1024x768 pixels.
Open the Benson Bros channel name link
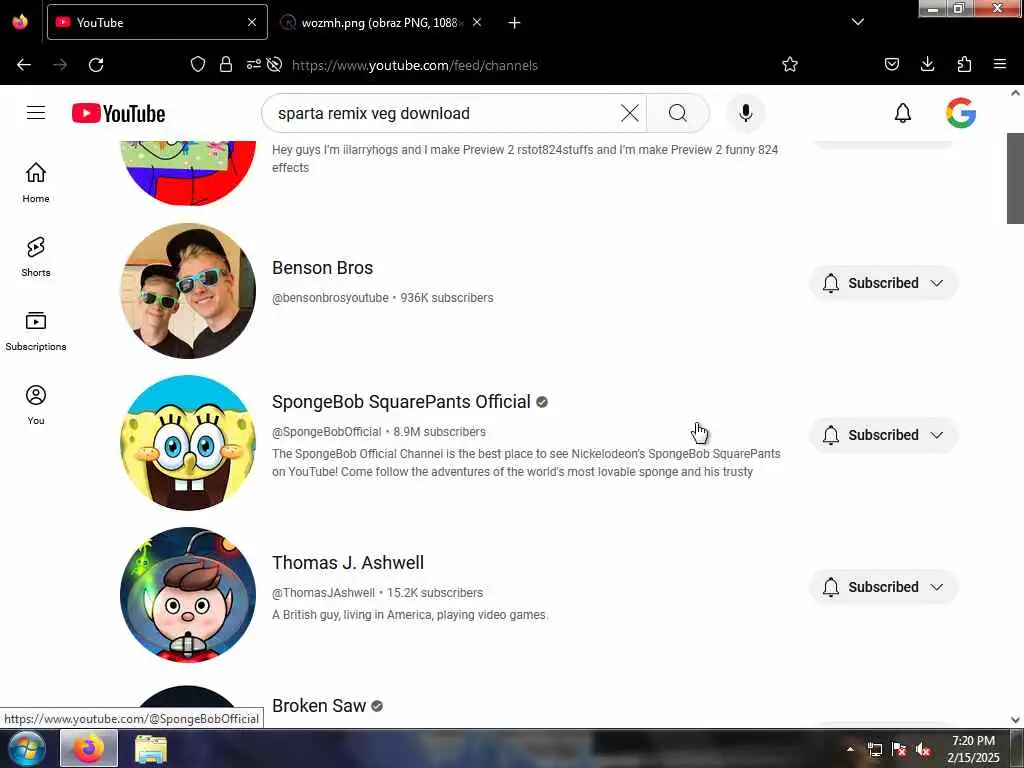[323, 268]
